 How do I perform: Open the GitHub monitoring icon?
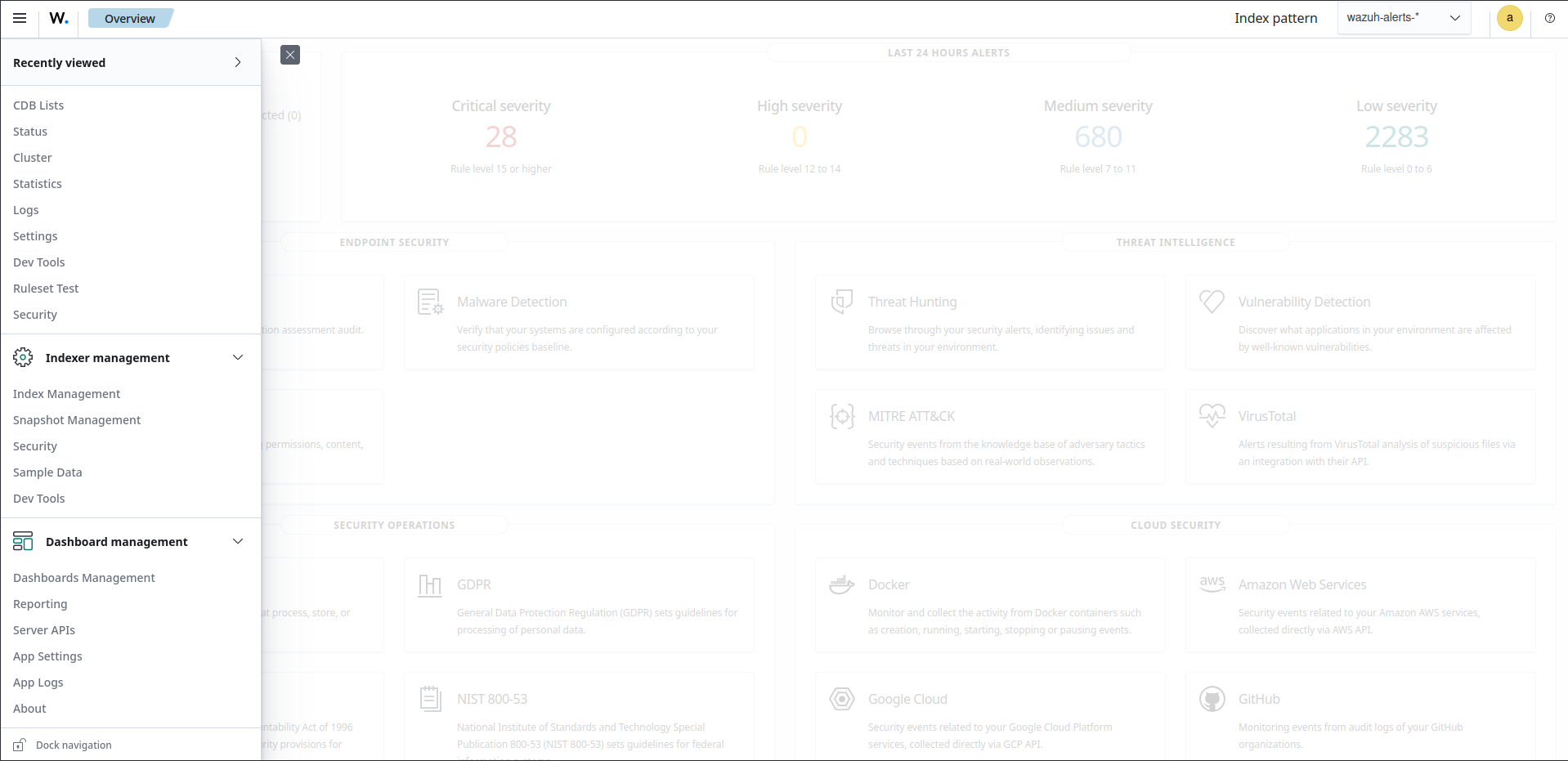(x=1212, y=699)
